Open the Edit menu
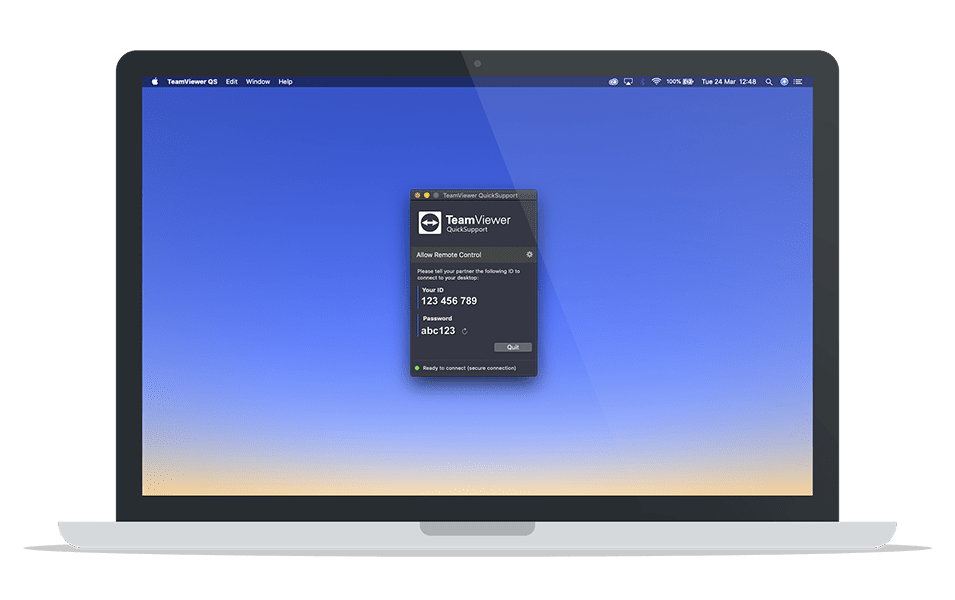 point(232,82)
